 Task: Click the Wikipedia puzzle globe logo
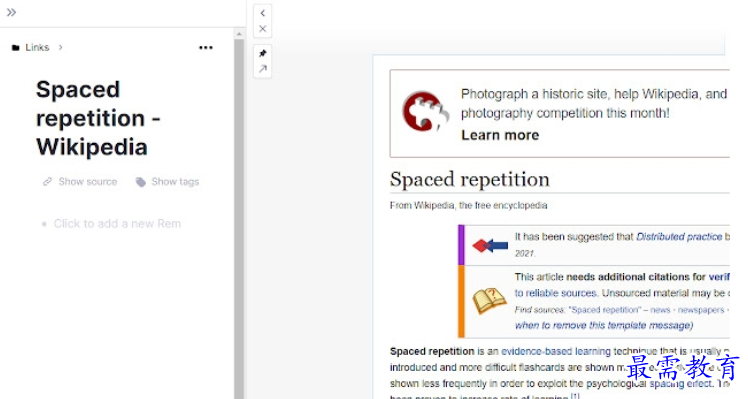pos(425,111)
